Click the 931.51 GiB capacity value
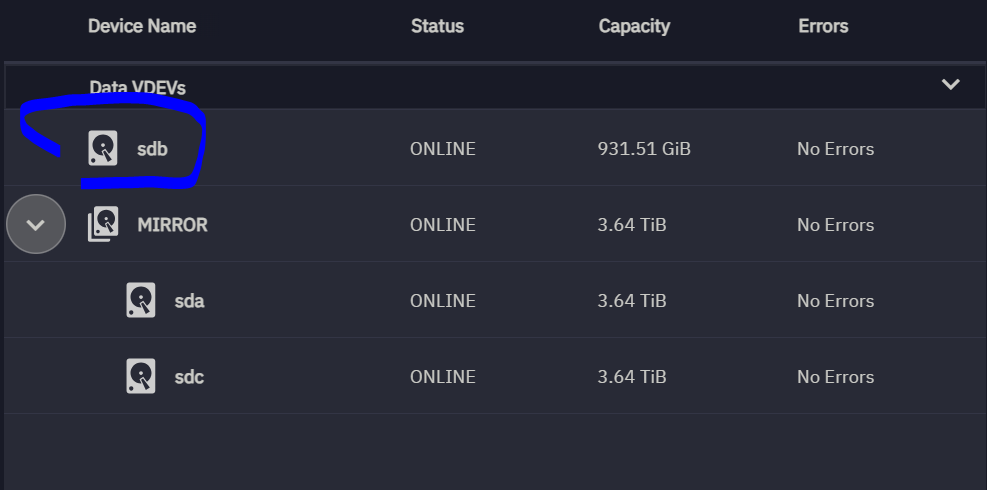 click(x=644, y=149)
